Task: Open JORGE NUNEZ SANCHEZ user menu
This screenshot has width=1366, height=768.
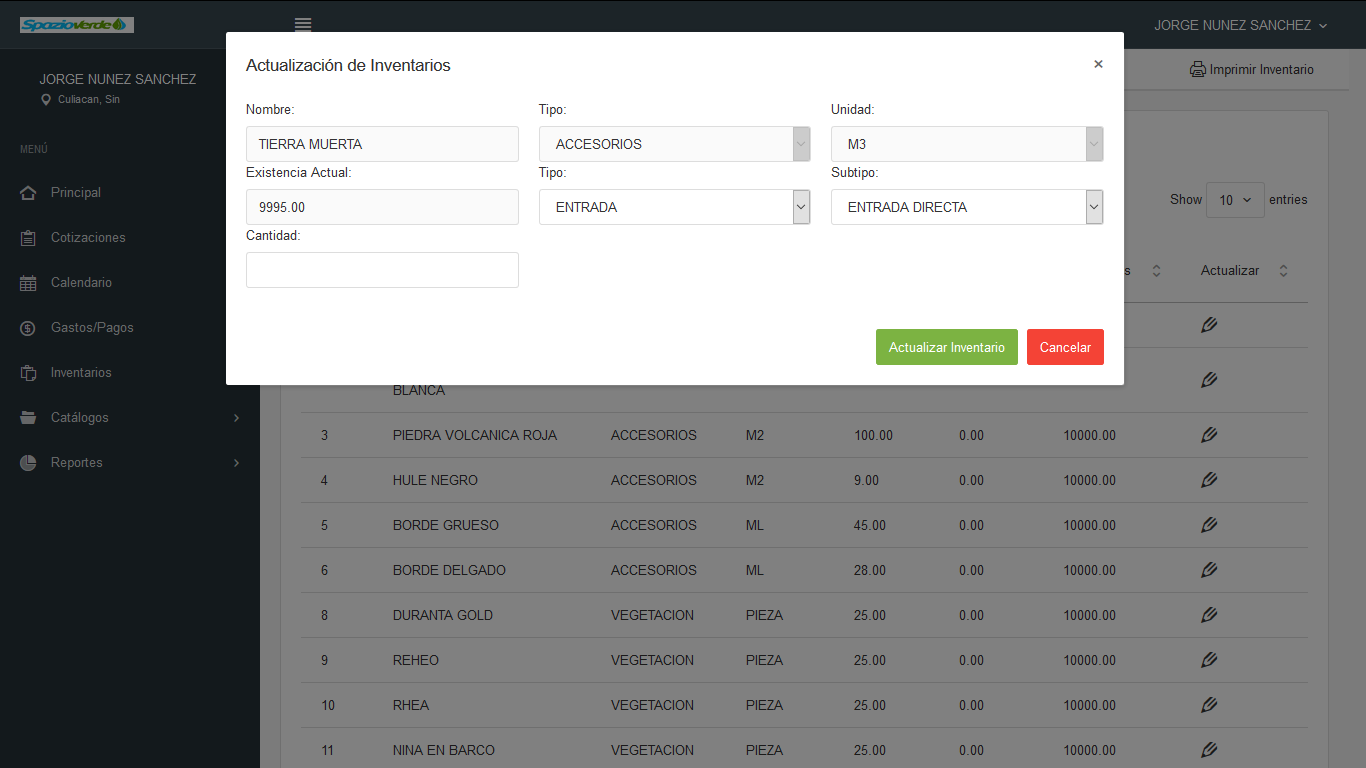Action: click(1240, 25)
